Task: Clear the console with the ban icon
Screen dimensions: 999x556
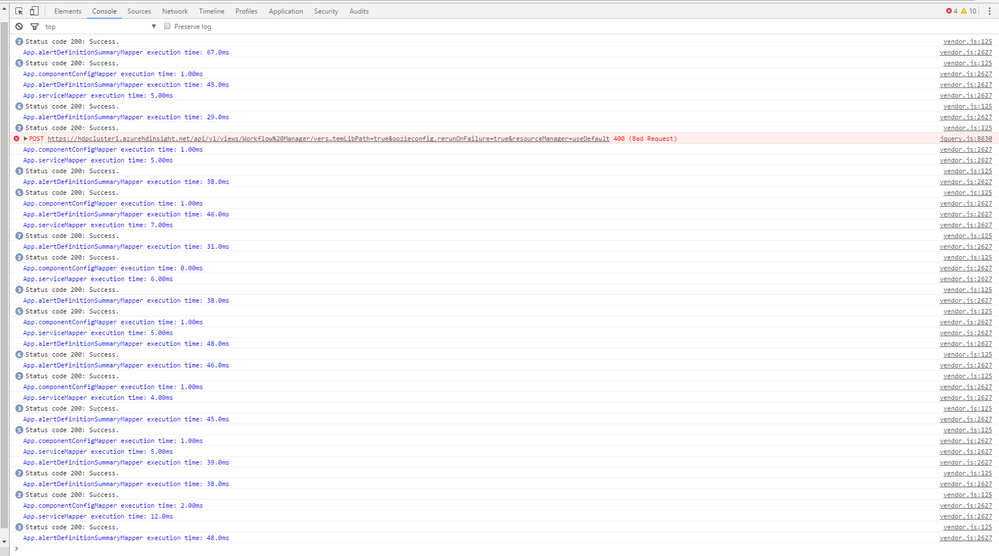Action: pos(19,26)
